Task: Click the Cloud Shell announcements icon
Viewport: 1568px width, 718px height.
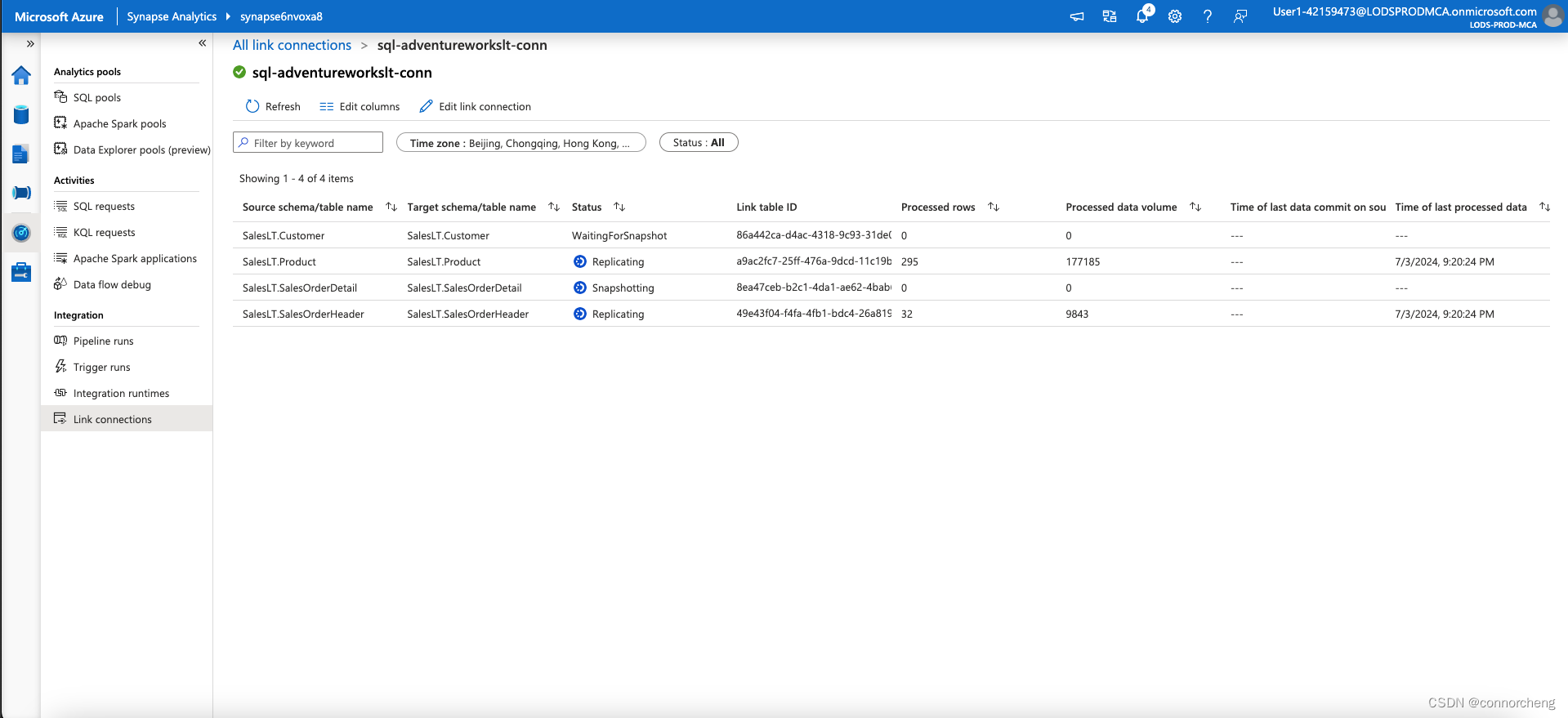Action: (1077, 16)
